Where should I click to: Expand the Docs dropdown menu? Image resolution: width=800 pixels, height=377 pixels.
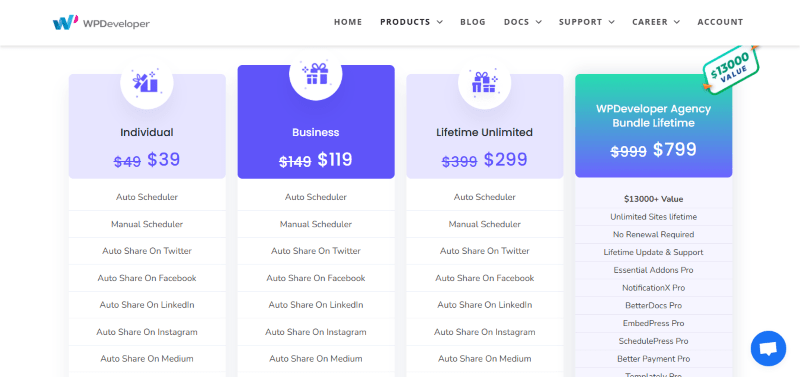click(522, 22)
